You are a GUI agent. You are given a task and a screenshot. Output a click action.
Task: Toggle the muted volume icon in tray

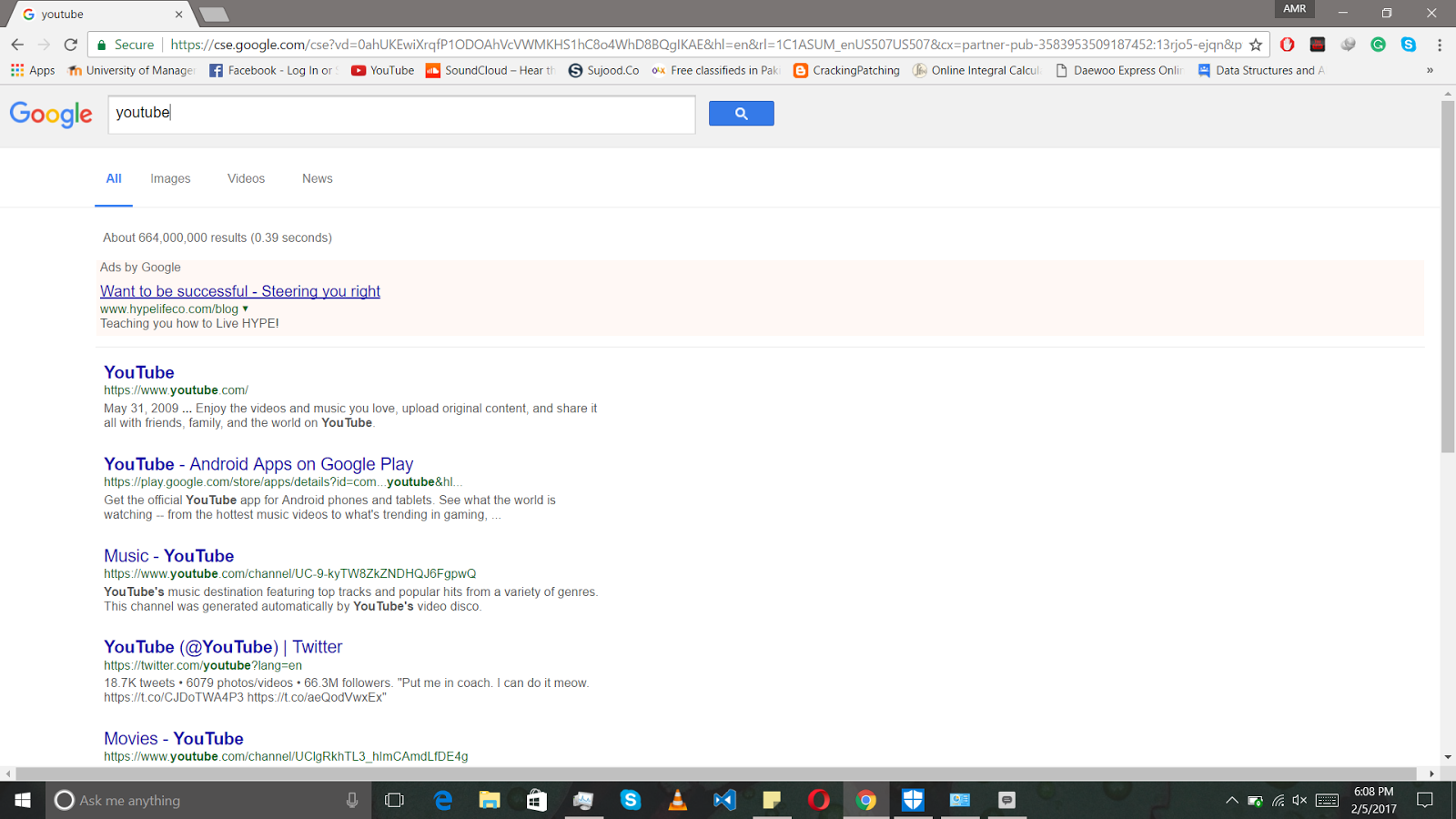(x=1299, y=801)
